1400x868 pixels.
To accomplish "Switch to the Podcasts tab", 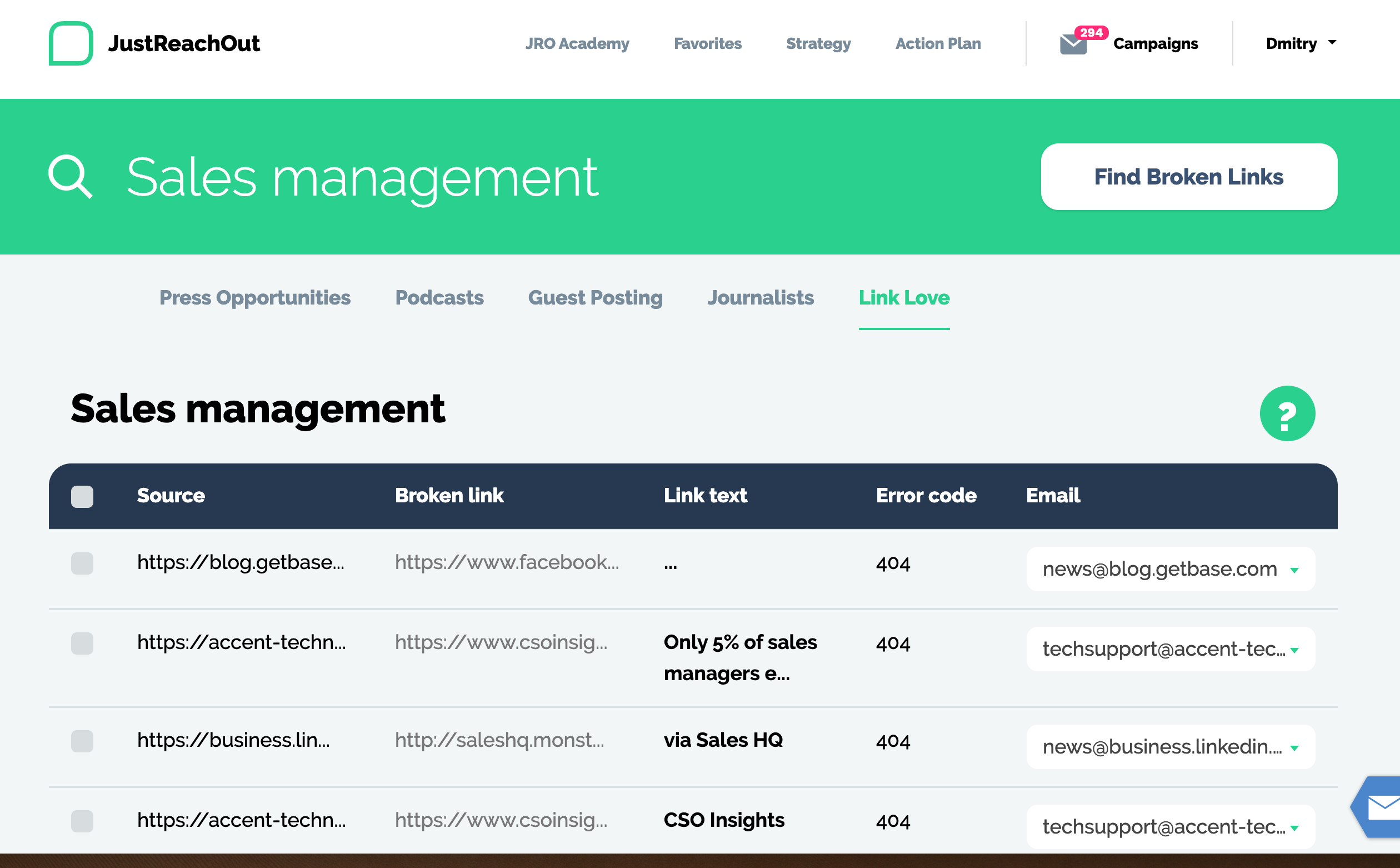I will pos(439,298).
